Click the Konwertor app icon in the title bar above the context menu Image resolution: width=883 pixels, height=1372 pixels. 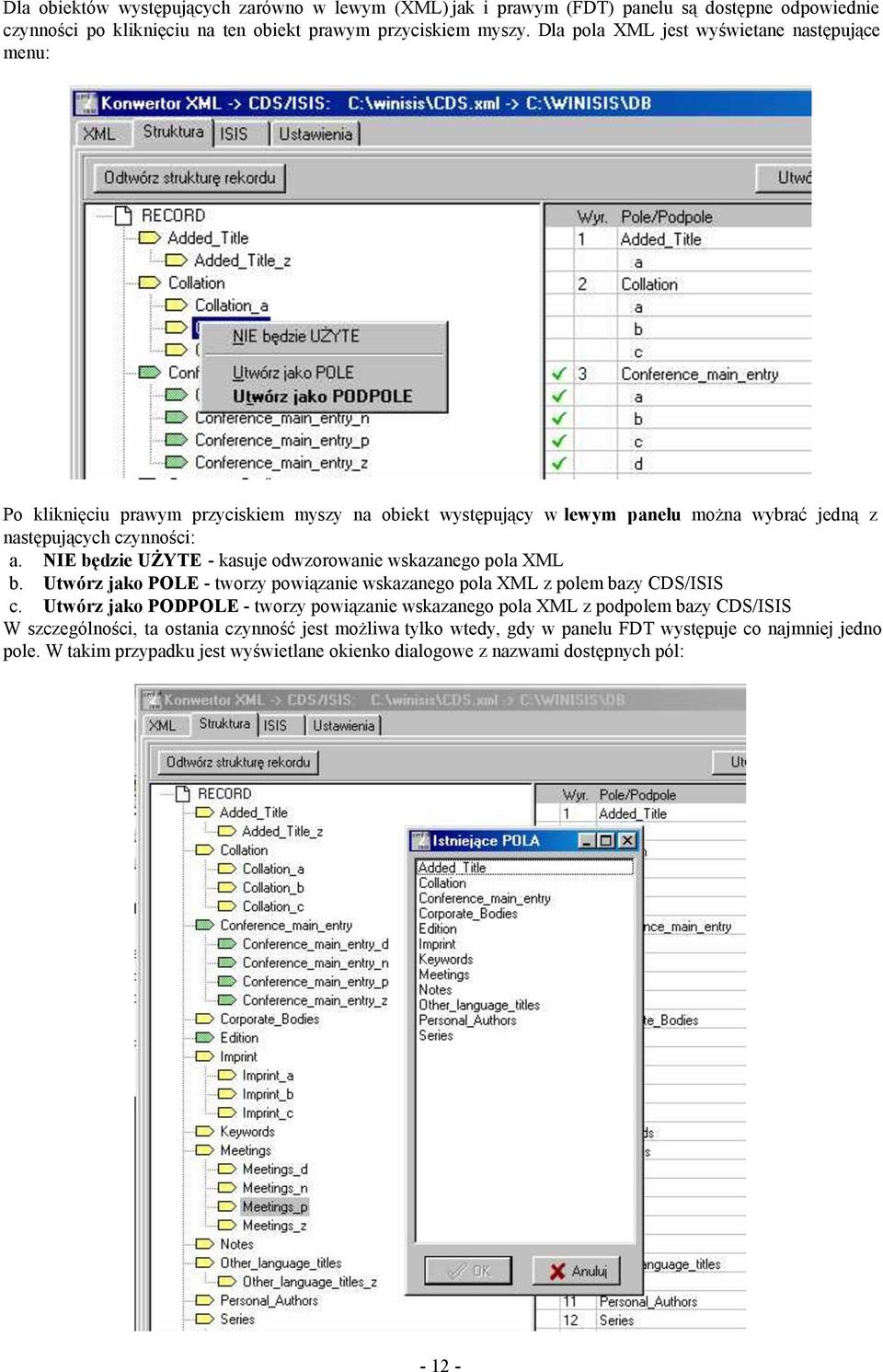pos(86,103)
